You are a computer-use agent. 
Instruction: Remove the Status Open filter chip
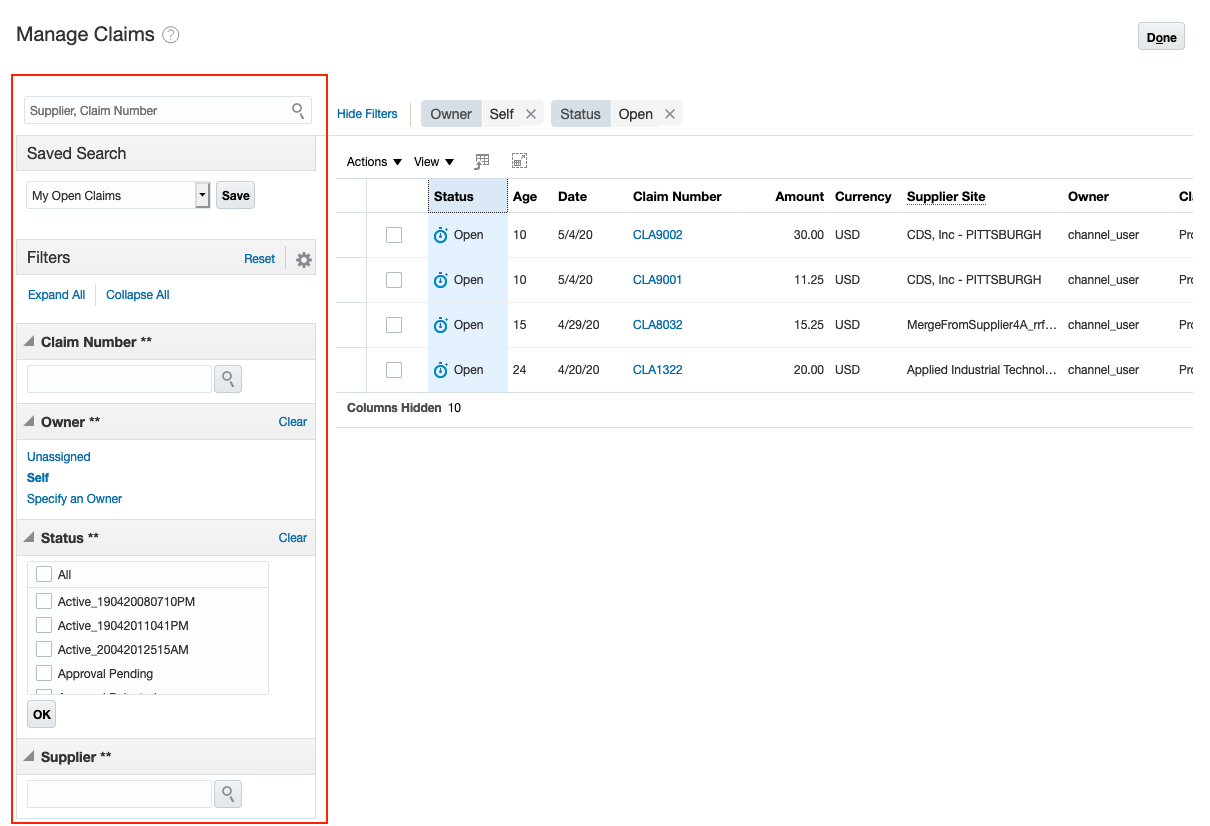(670, 113)
